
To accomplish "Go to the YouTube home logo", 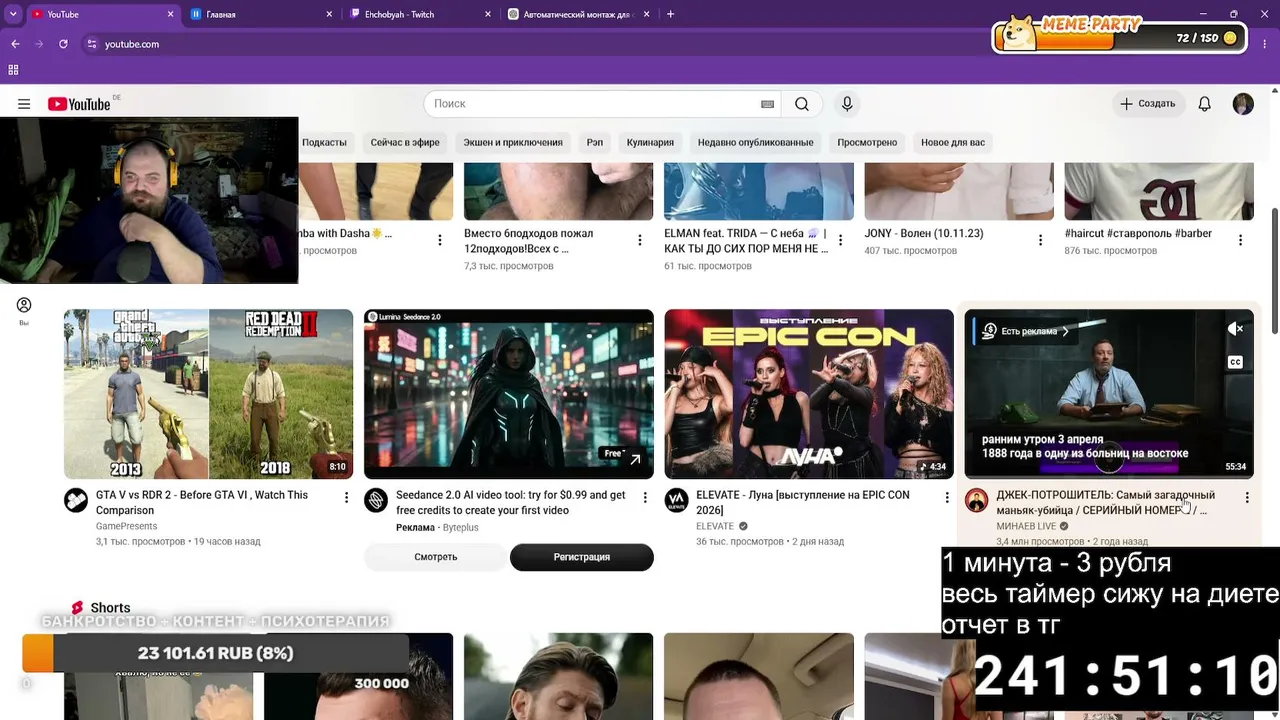I will [79, 104].
